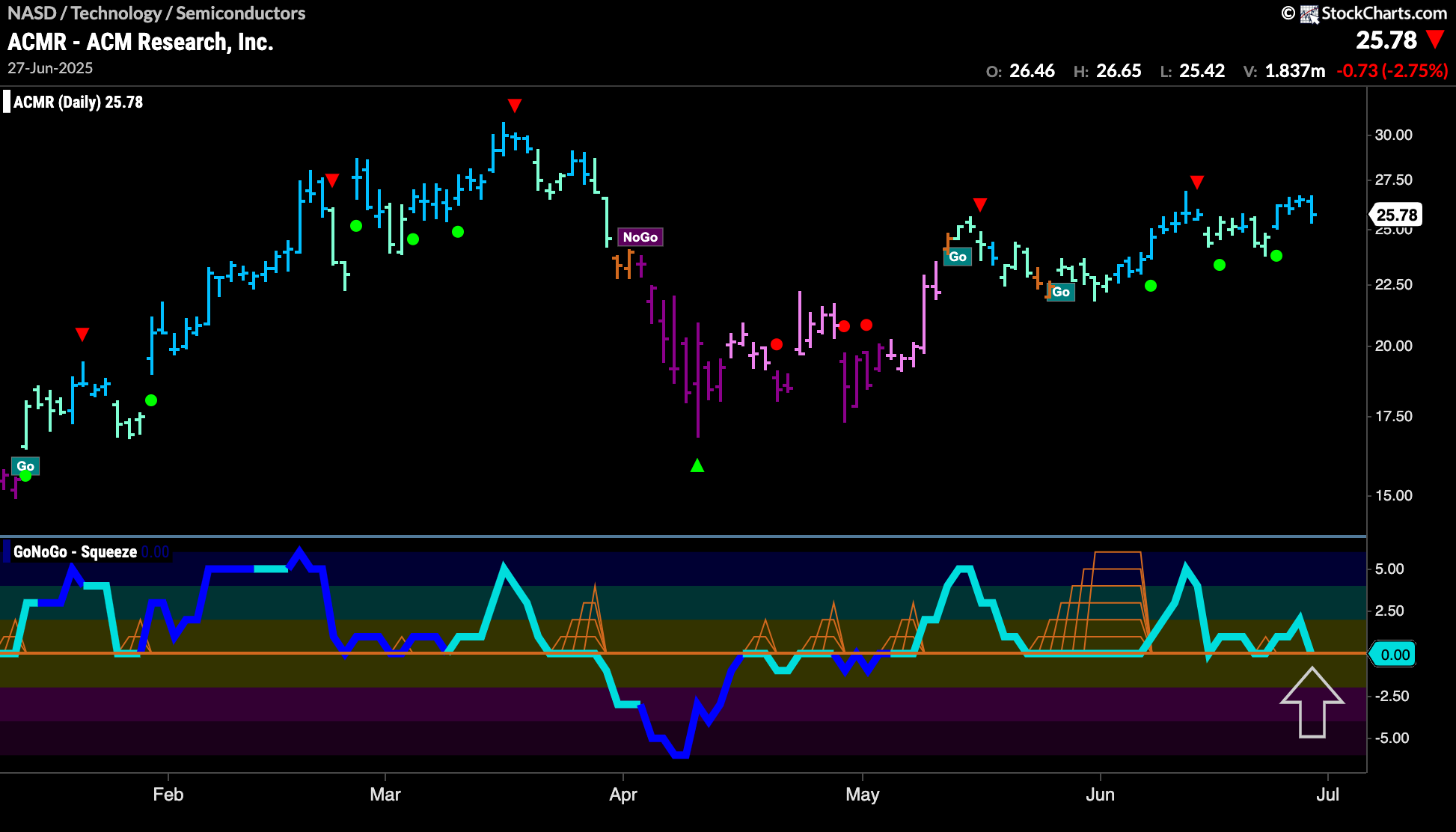
Task: Click the StockCharts.com text link
Action: [1384, 13]
